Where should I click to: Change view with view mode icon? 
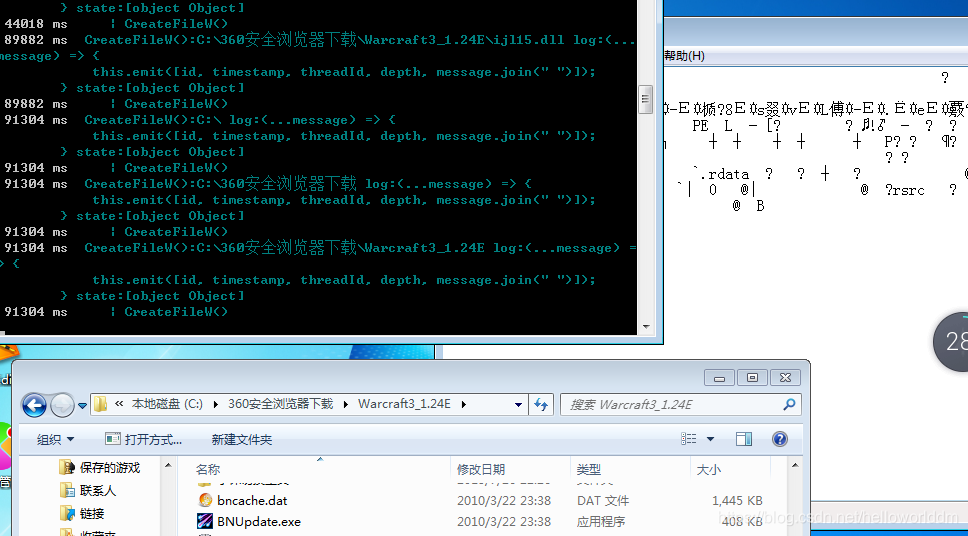[x=689, y=439]
